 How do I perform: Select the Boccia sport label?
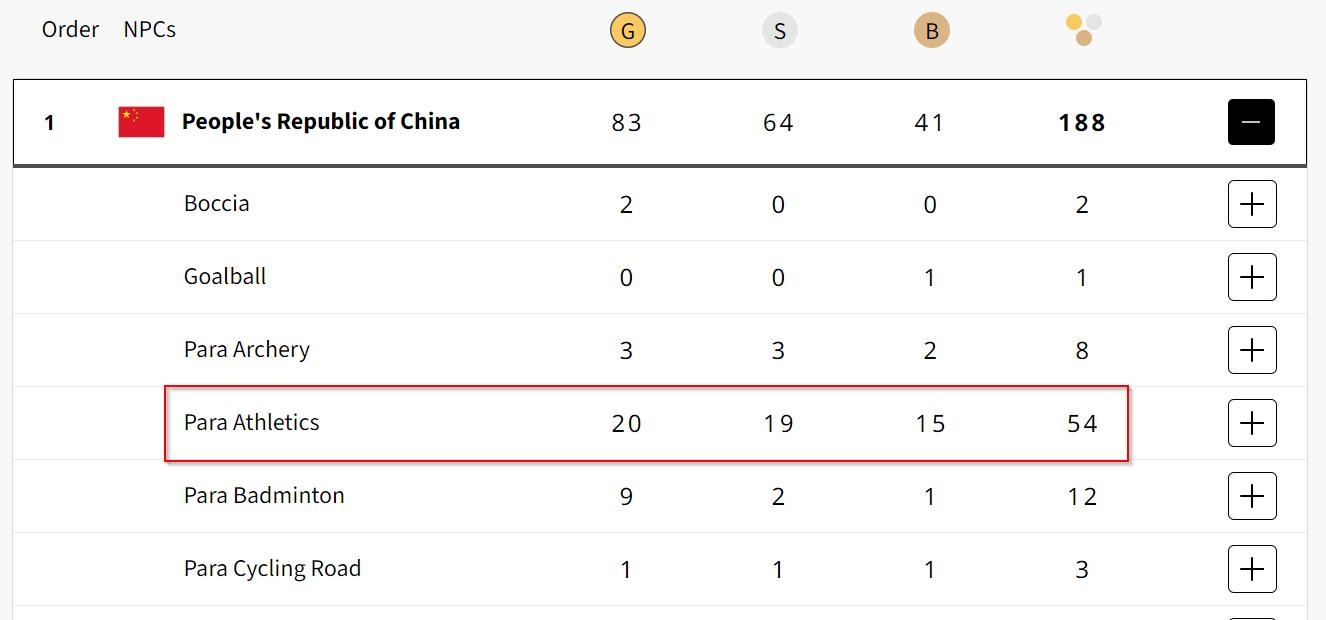[216, 204]
